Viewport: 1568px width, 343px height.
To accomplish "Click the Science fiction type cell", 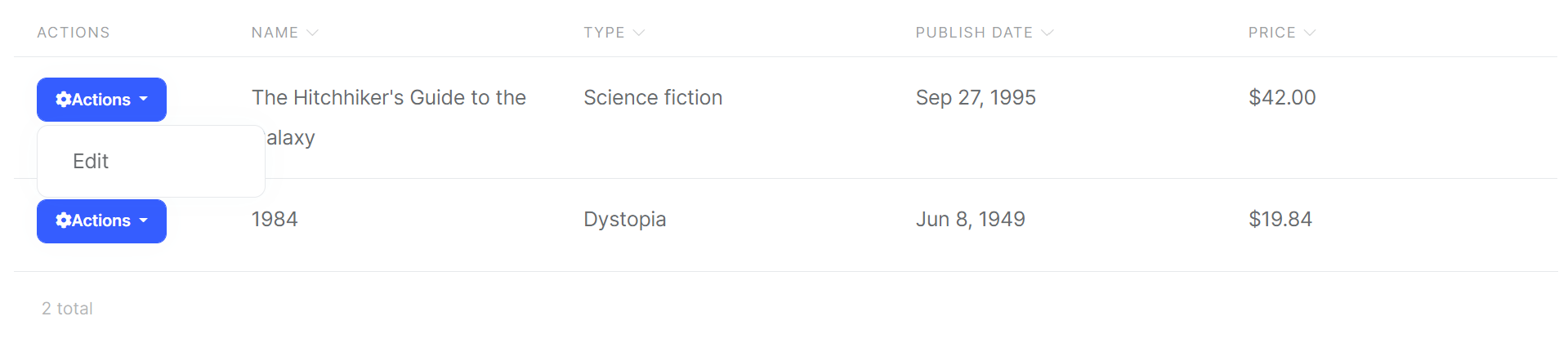I will point(653,98).
